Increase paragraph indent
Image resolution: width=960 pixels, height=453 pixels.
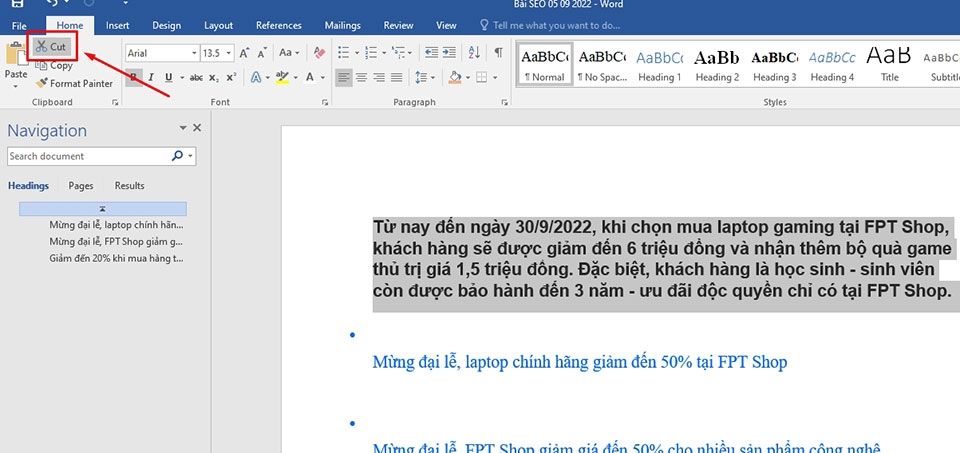pyautogui.click(x=449, y=53)
